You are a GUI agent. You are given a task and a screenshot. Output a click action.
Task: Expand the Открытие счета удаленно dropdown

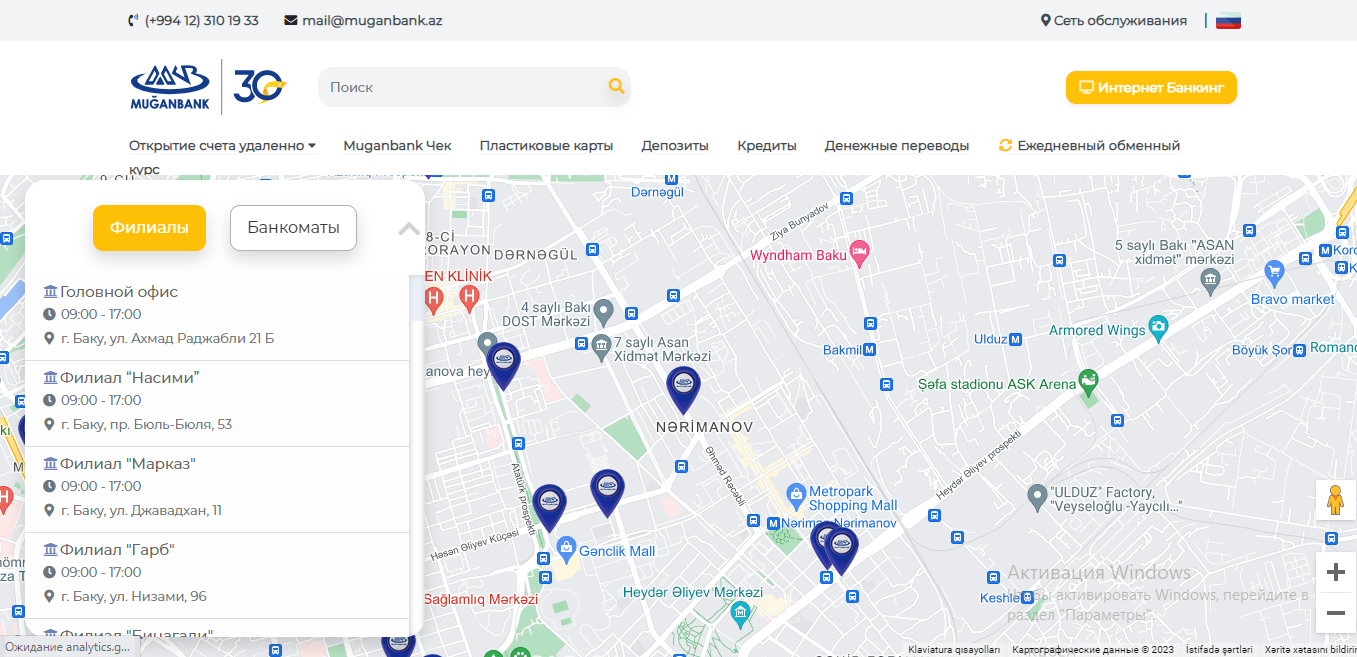[222, 146]
